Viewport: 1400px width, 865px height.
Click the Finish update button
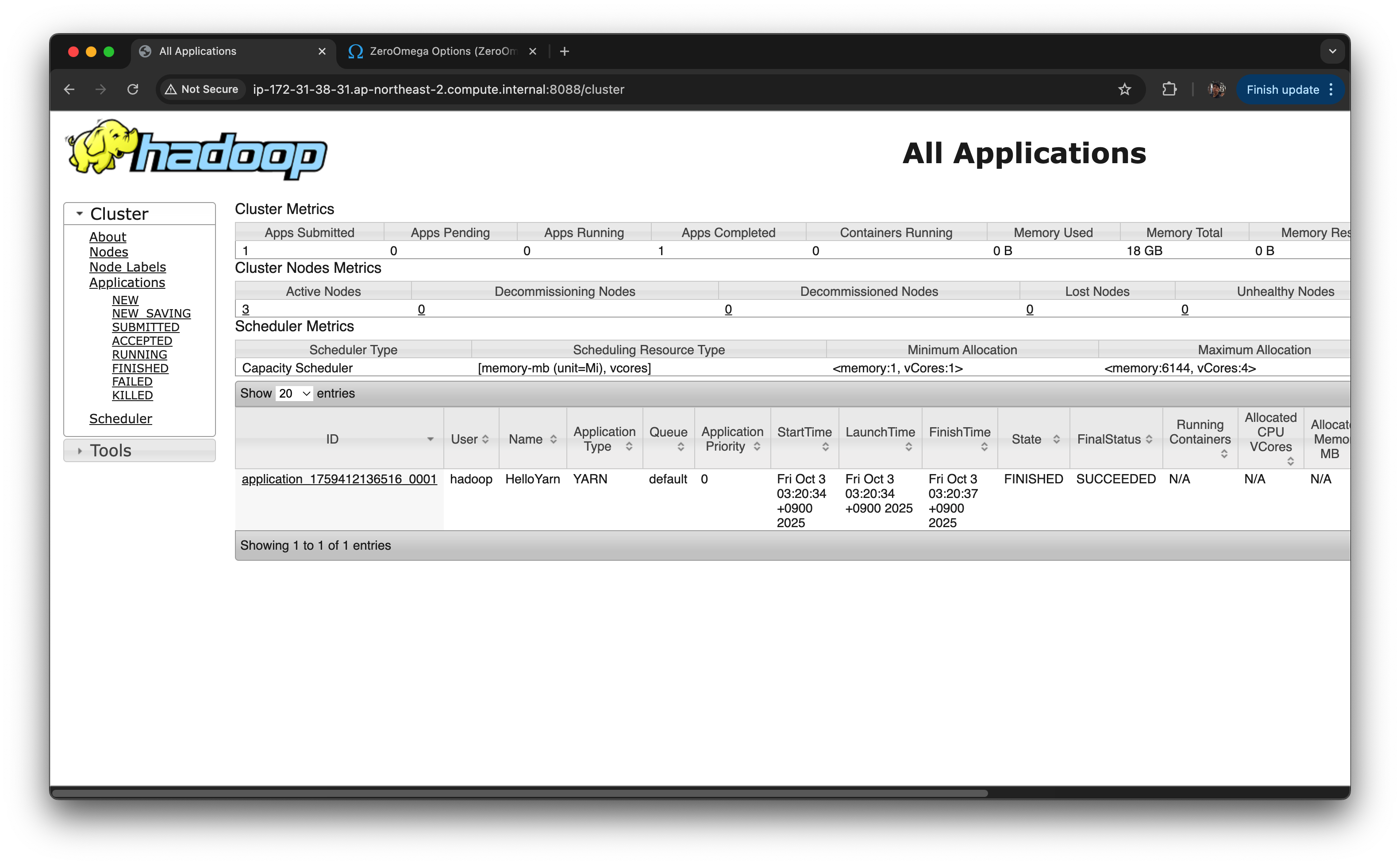(1282, 89)
